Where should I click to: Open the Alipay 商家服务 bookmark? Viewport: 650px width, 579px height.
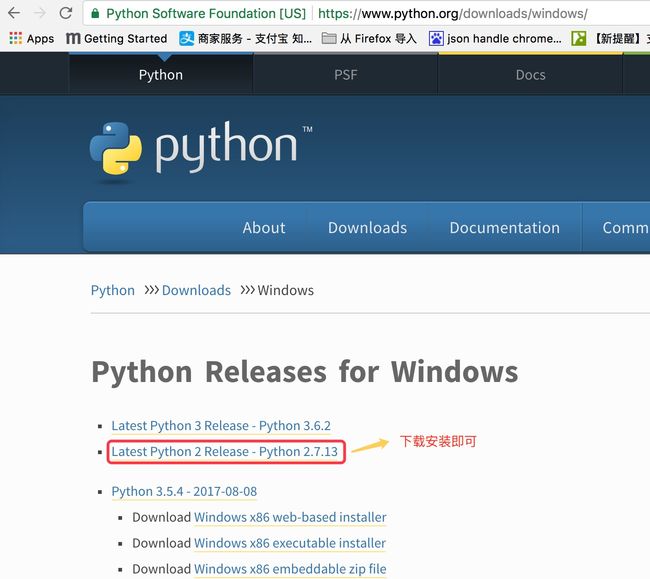[x=245, y=39]
